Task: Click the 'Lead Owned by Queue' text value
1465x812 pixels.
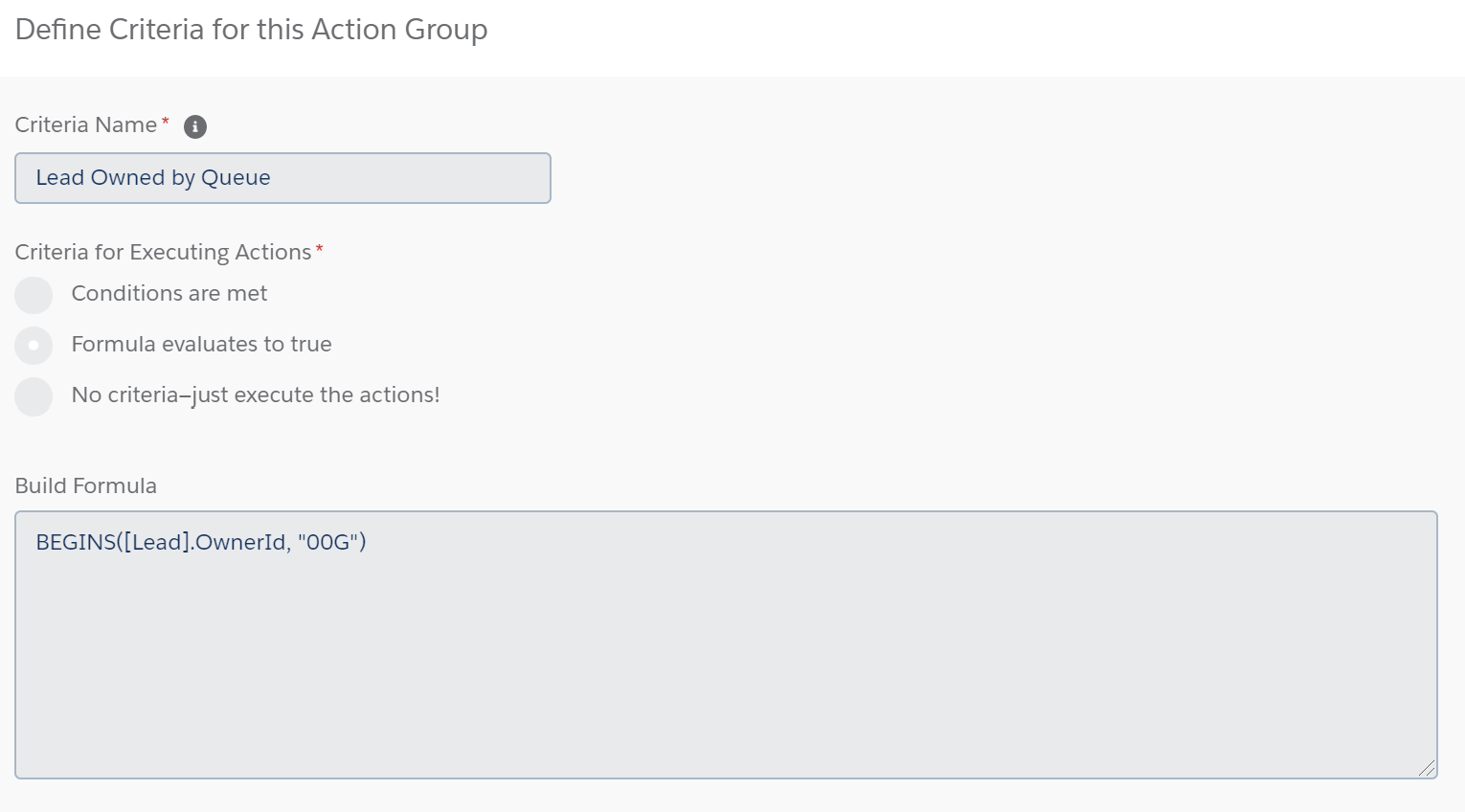Action: (153, 178)
